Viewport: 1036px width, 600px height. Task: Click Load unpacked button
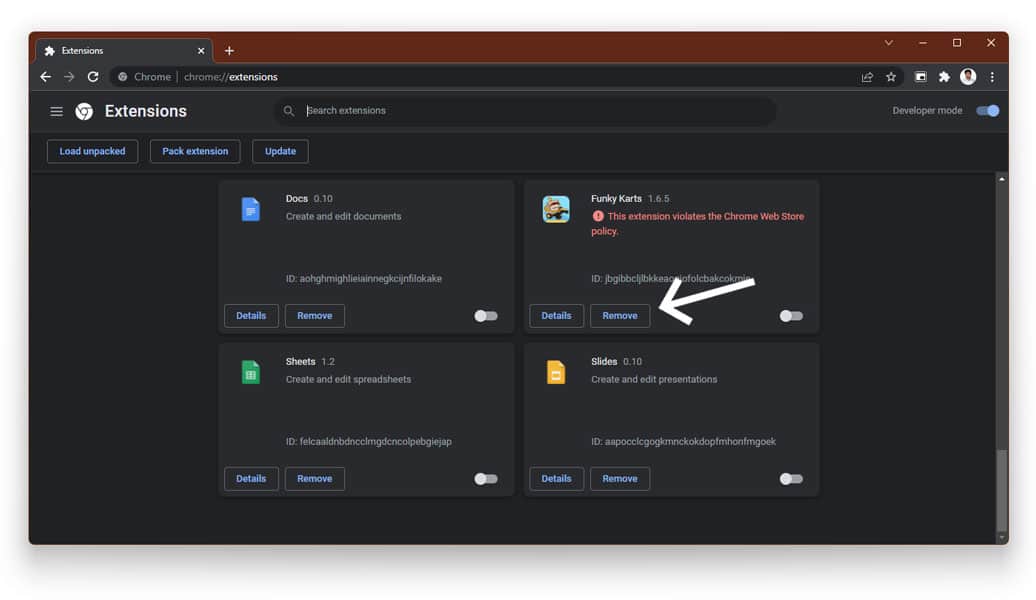tap(92, 151)
